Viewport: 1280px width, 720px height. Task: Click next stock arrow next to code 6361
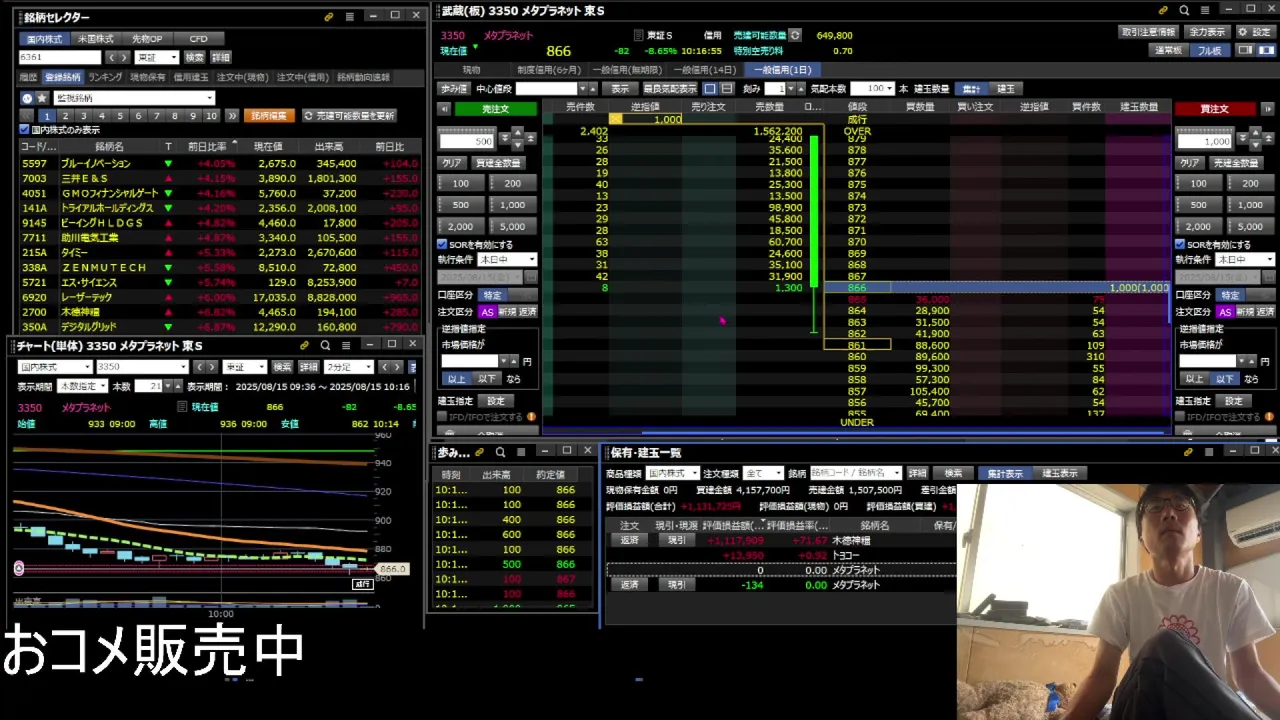tap(124, 58)
